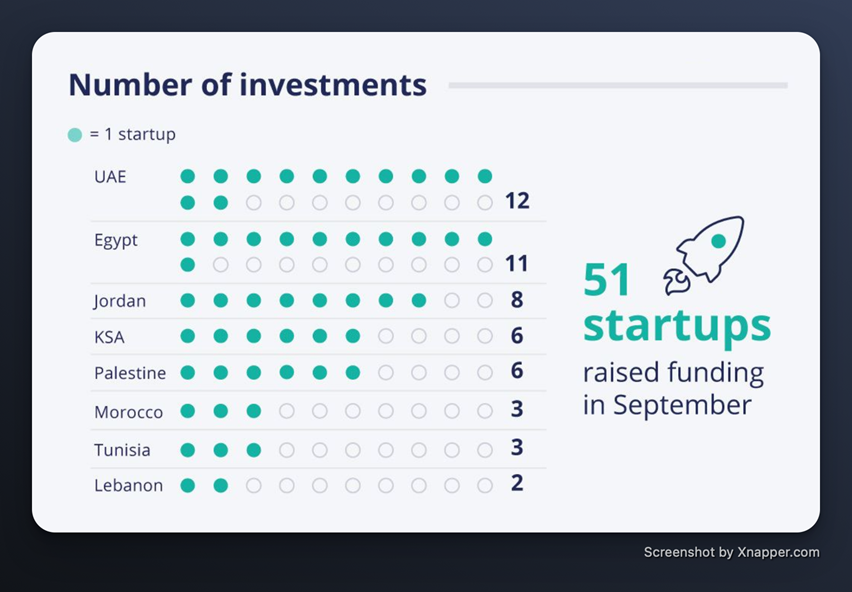Select the UAE country label
The image size is (852, 592).
tap(110, 177)
